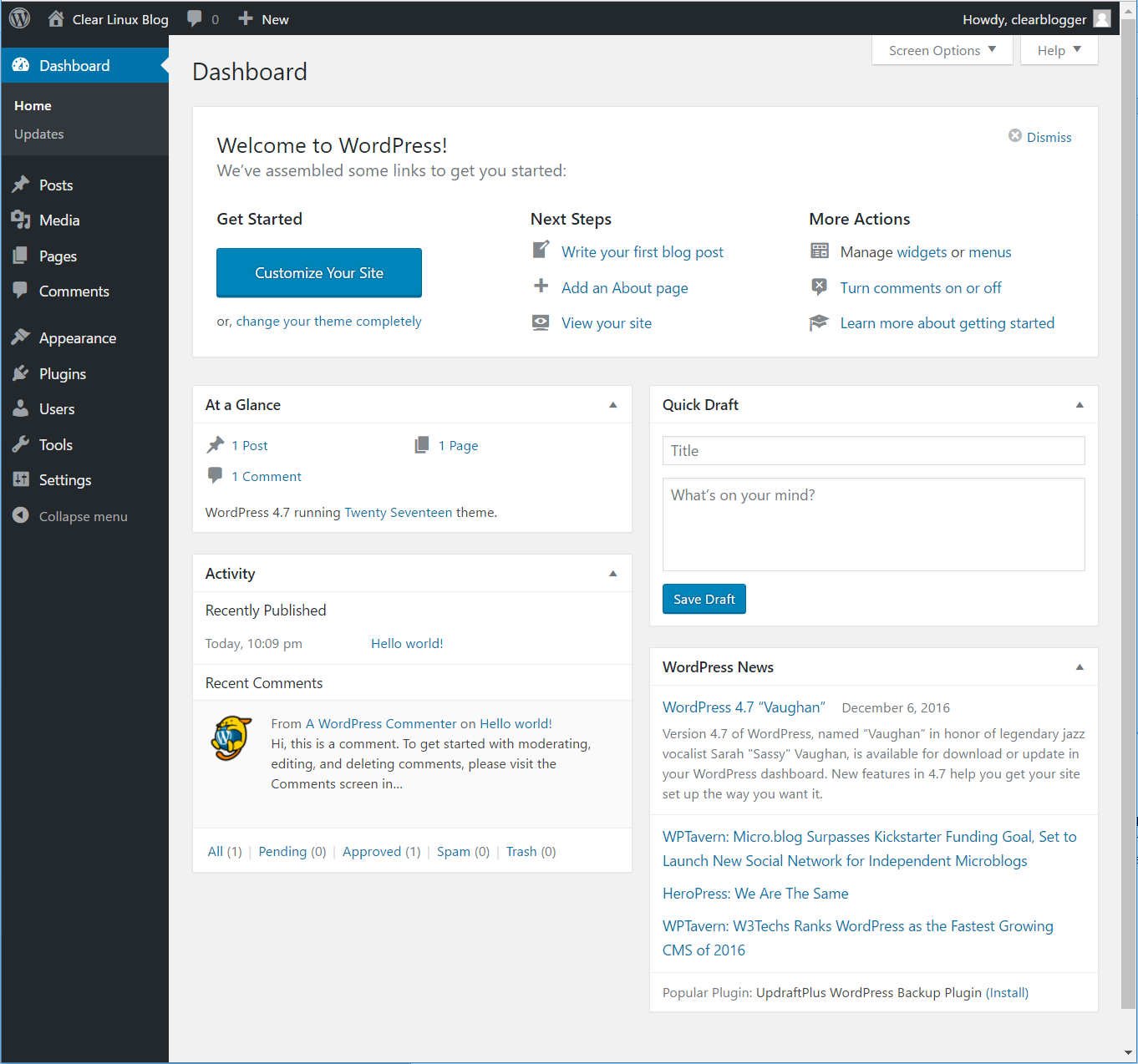Click the Dismiss X icon in welcome panel
This screenshot has width=1138, height=1064.
point(1015,136)
